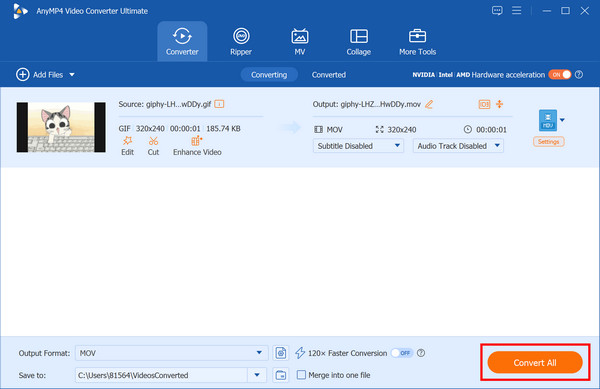
Task: Switch to the Ripper tab
Action: point(241,41)
